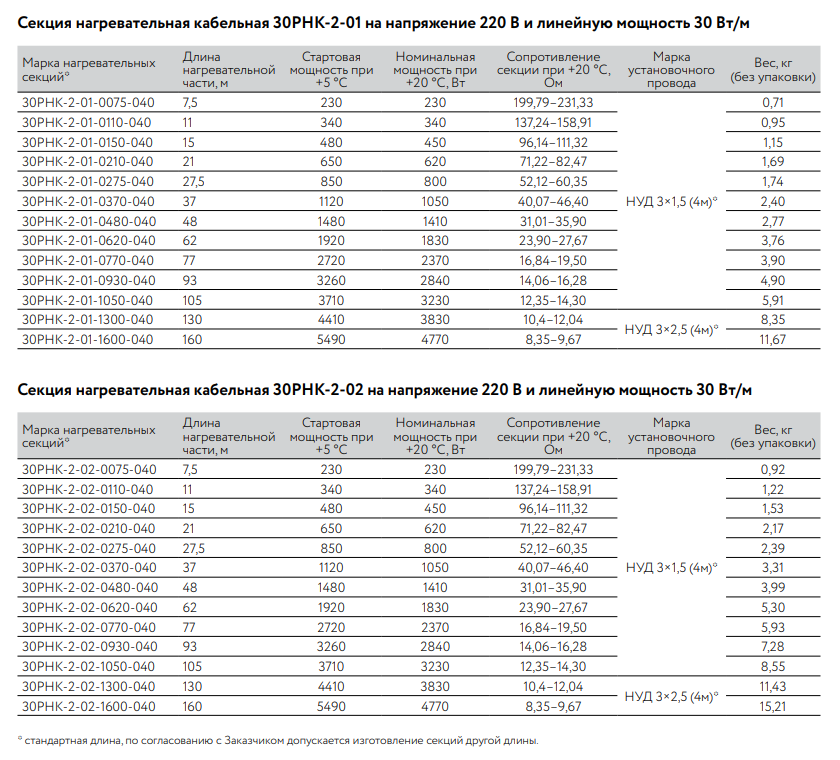Select model code 30РНК-2-01-1600-040
This screenshot has width=840, height=760.
pos(87,340)
